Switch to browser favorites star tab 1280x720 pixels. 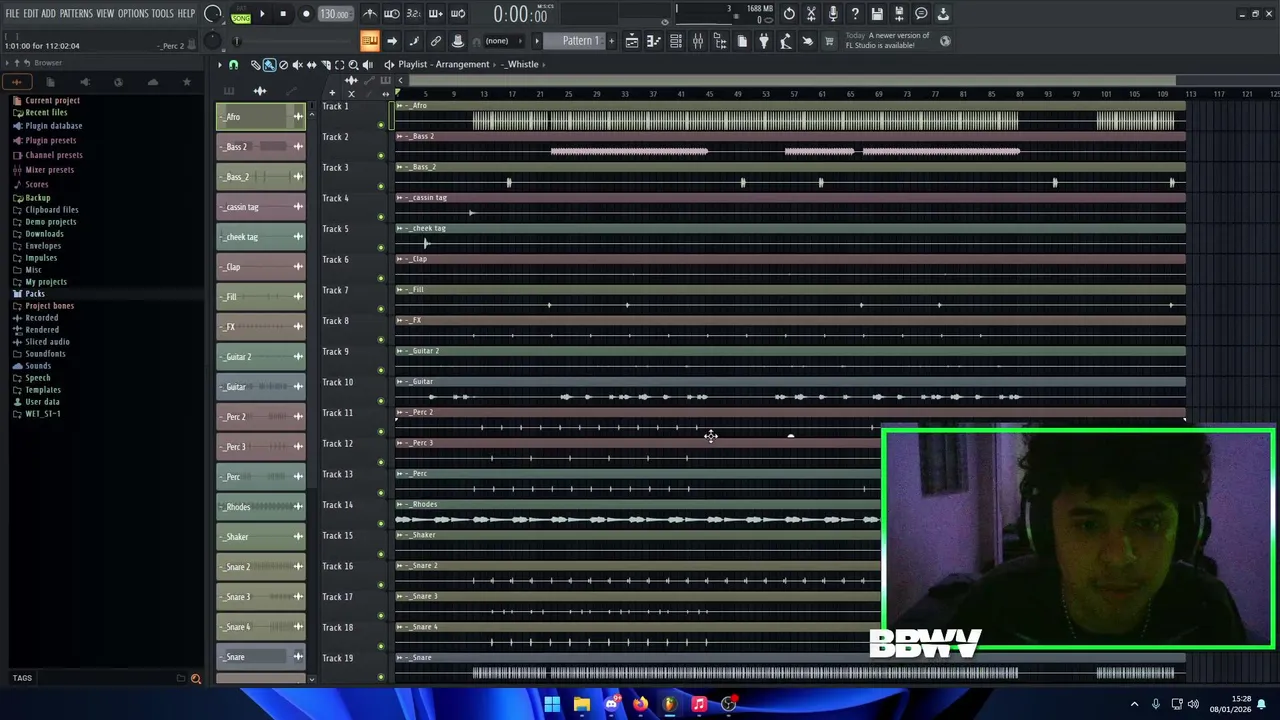(186, 82)
